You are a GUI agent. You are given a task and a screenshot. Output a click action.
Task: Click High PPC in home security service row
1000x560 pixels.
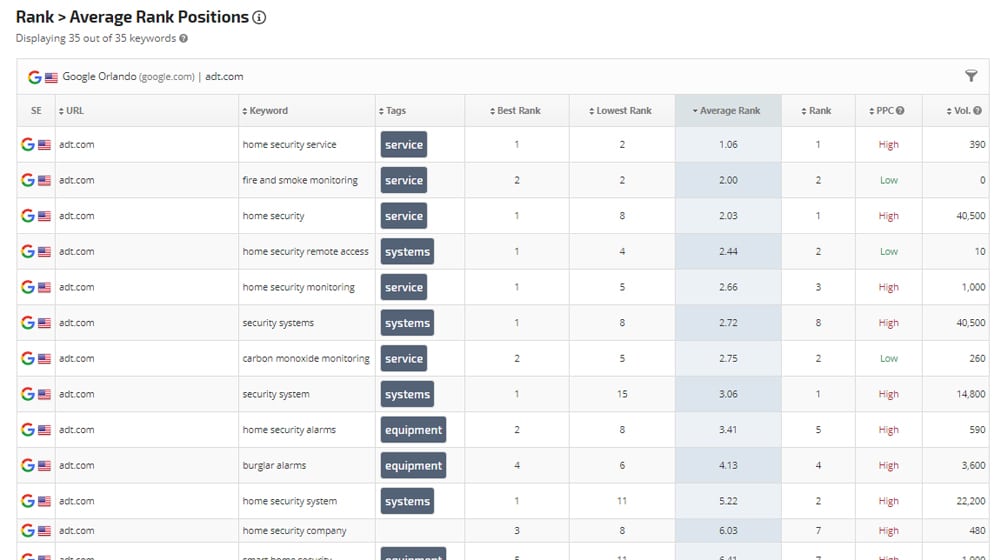coord(888,145)
